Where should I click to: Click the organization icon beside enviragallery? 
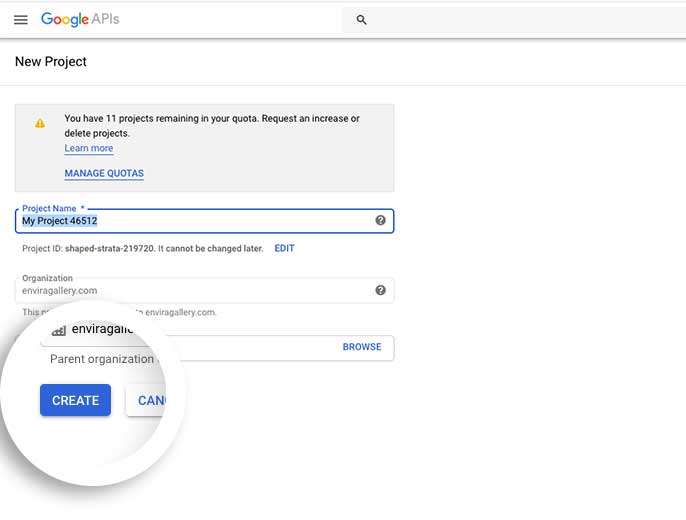pos(59,330)
